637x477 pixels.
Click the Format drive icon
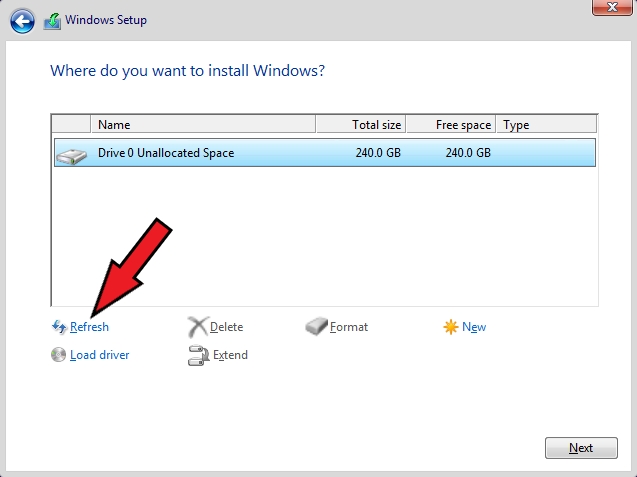pos(316,327)
